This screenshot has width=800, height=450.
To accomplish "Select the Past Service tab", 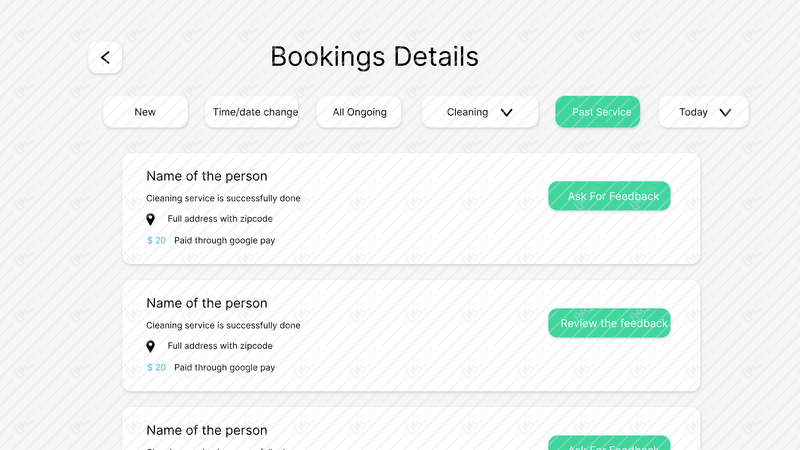I will coord(597,112).
